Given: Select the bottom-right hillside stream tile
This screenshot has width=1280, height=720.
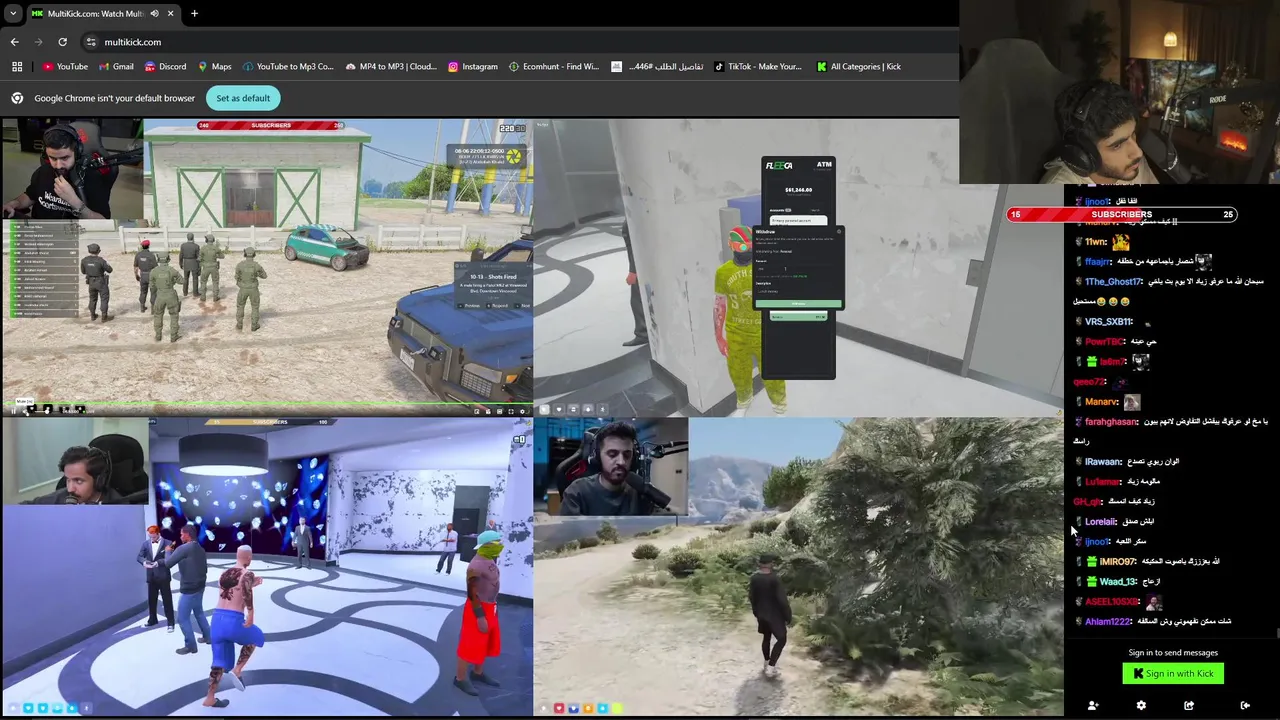Looking at the screenshot, I should pyautogui.click(x=798, y=566).
